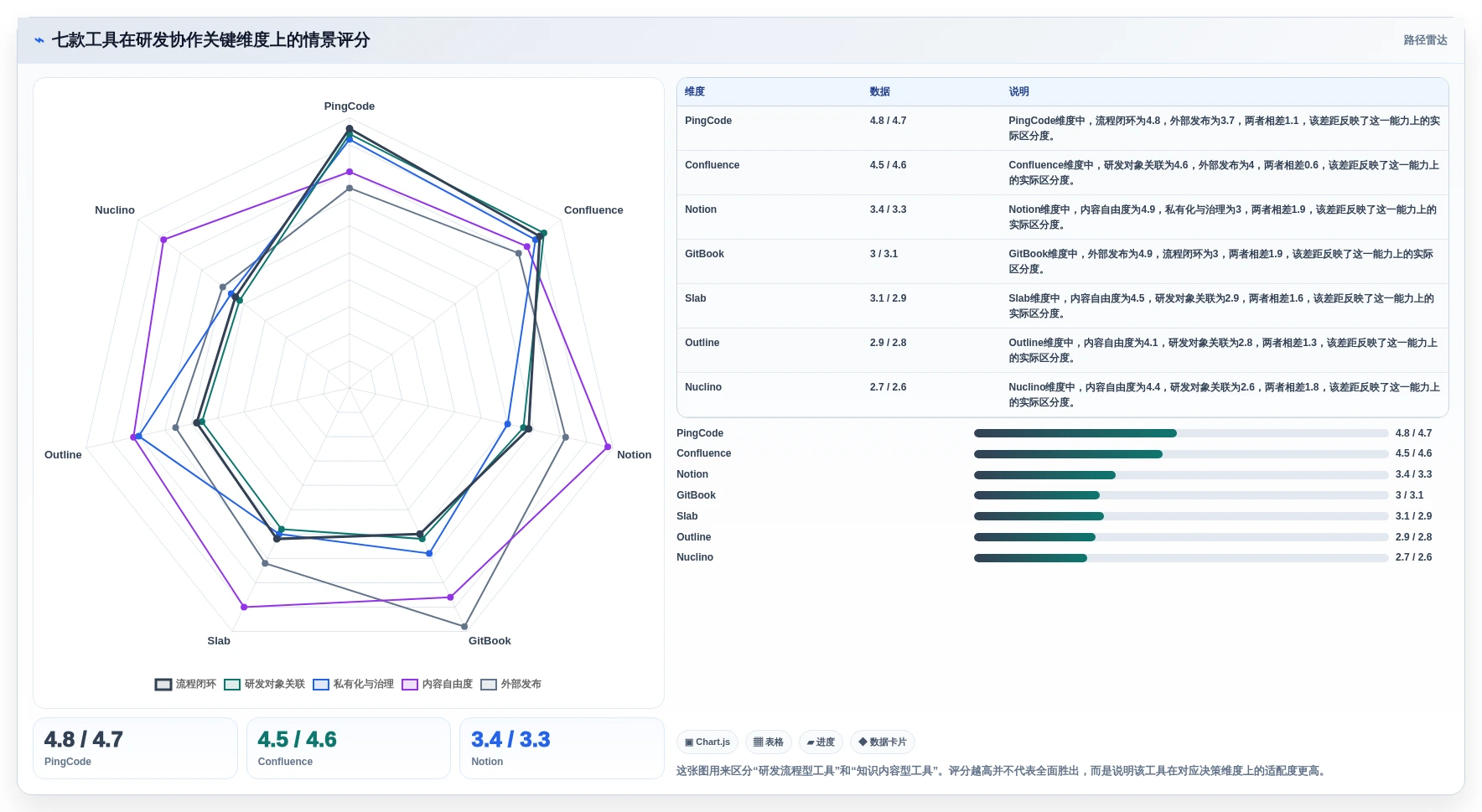Click the purple data point on Slab axis

[244, 607]
